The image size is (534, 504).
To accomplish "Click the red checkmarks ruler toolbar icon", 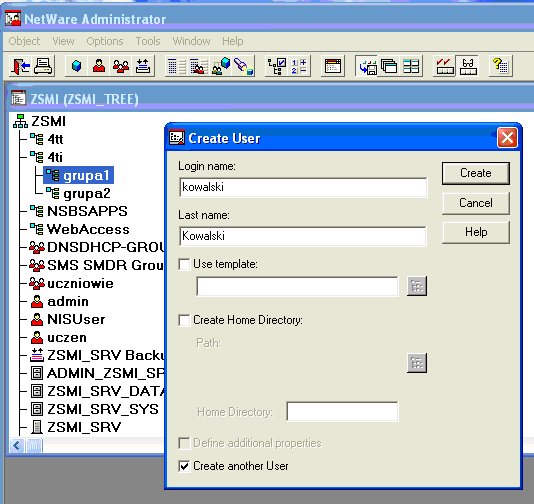I will 444,66.
